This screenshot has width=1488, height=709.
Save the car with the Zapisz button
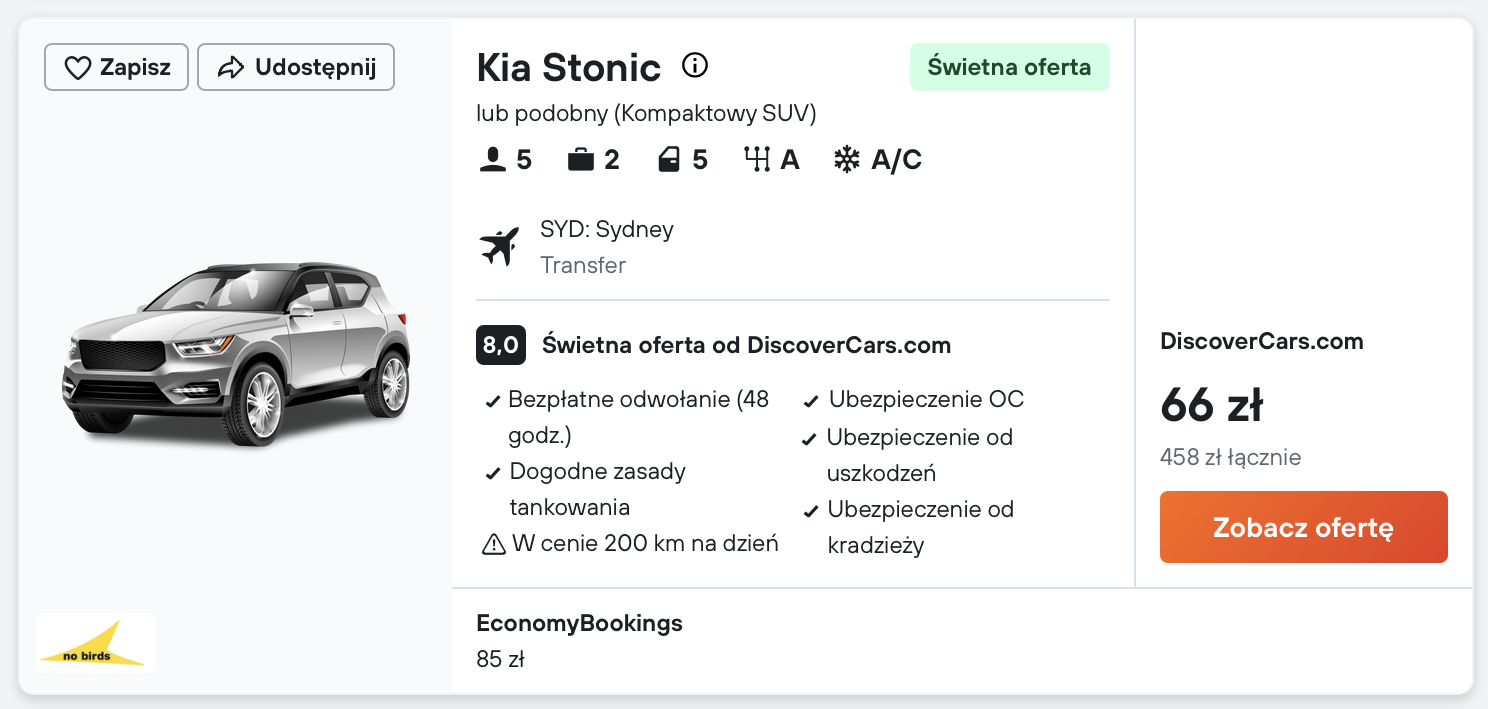[x=116, y=68]
